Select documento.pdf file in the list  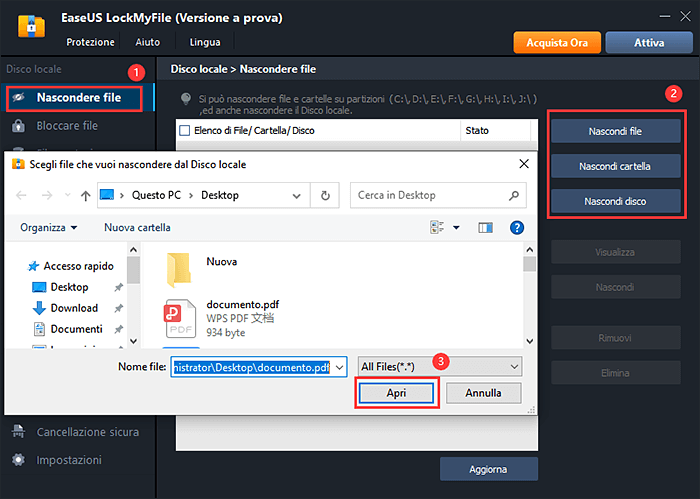coord(223,318)
